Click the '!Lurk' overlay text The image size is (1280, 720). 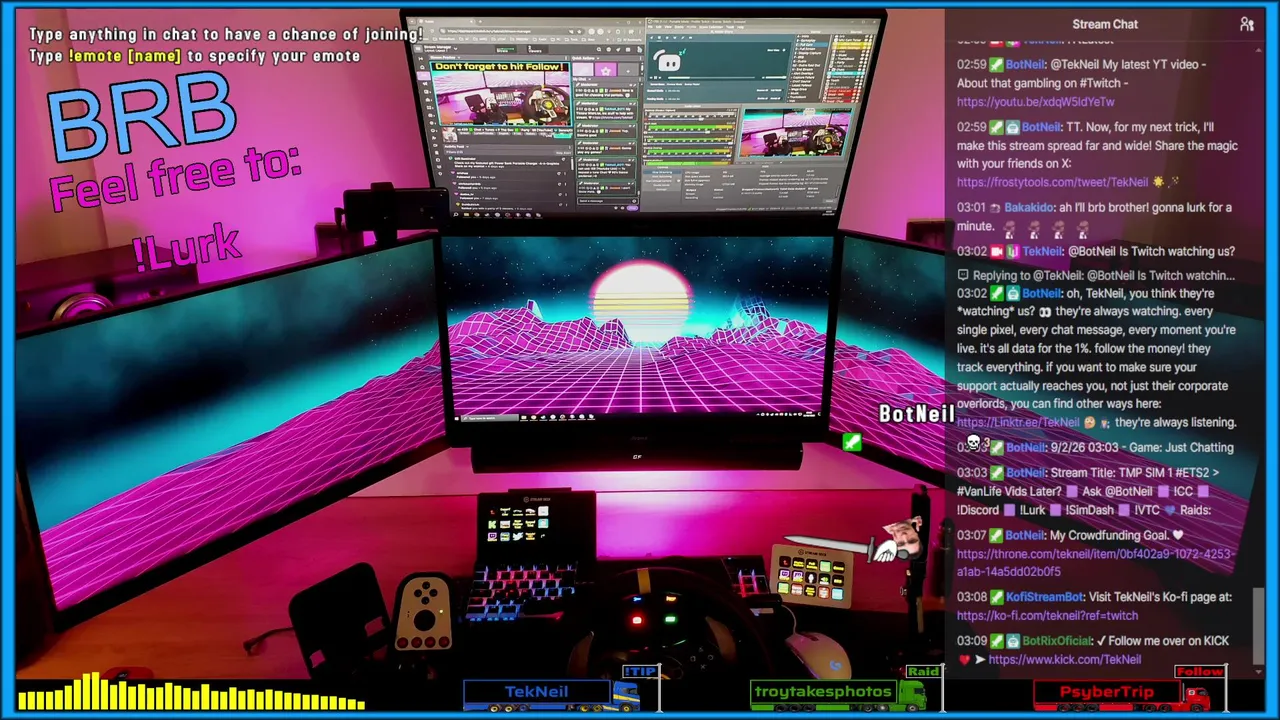(x=188, y=247)
